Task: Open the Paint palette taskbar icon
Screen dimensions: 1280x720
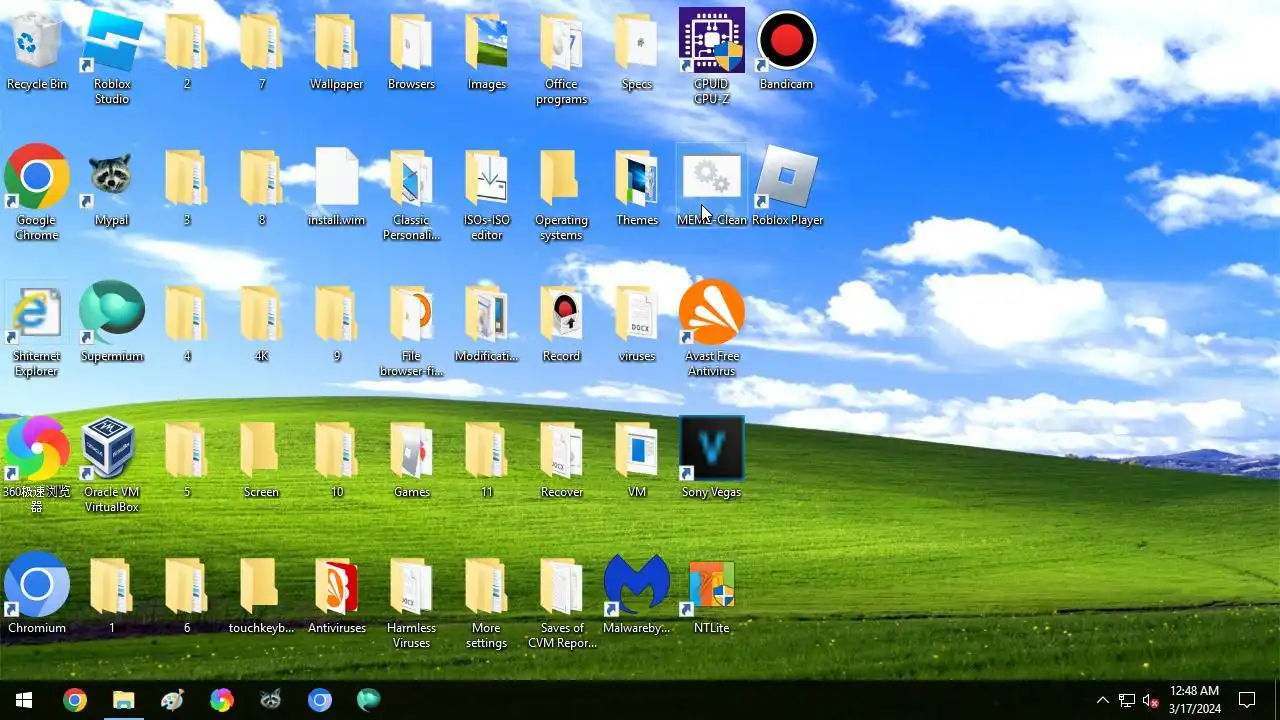Action: click(x=172, y=700)
